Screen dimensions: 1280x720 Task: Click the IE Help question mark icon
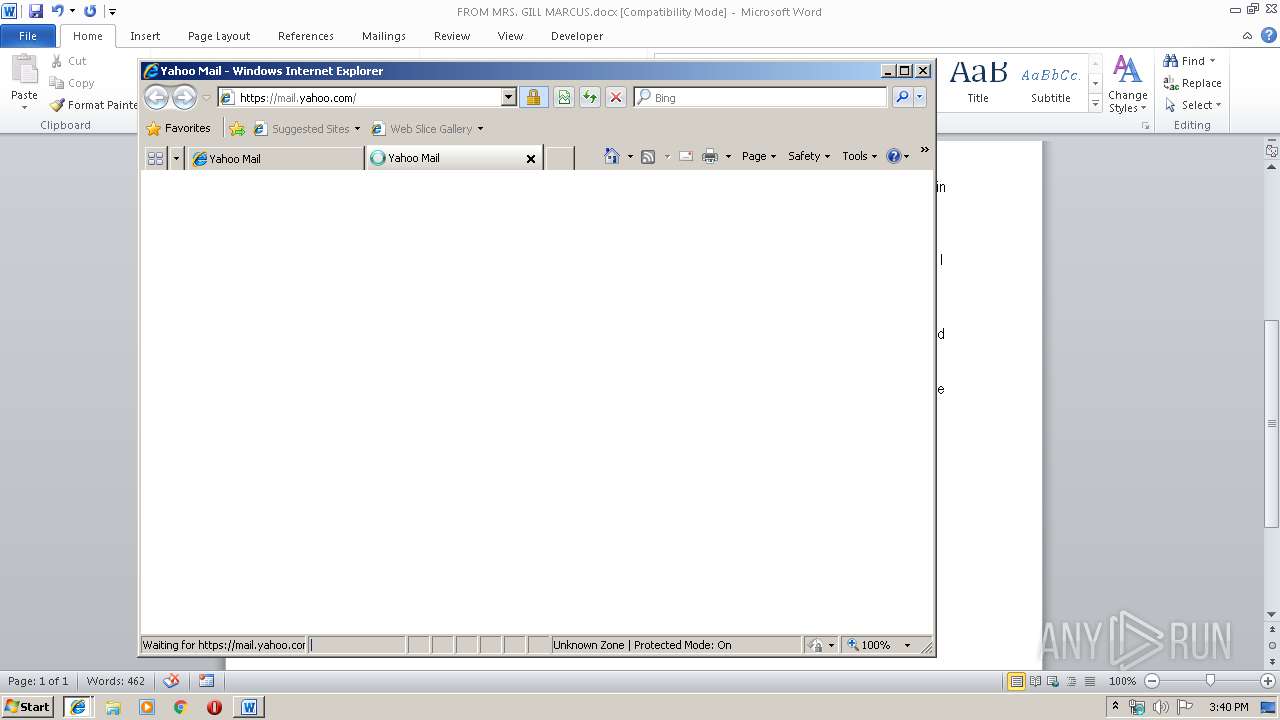894,156
